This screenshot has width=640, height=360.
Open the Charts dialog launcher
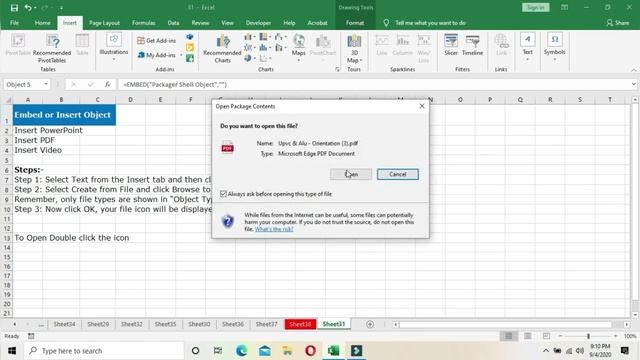(x=337, y=69)
